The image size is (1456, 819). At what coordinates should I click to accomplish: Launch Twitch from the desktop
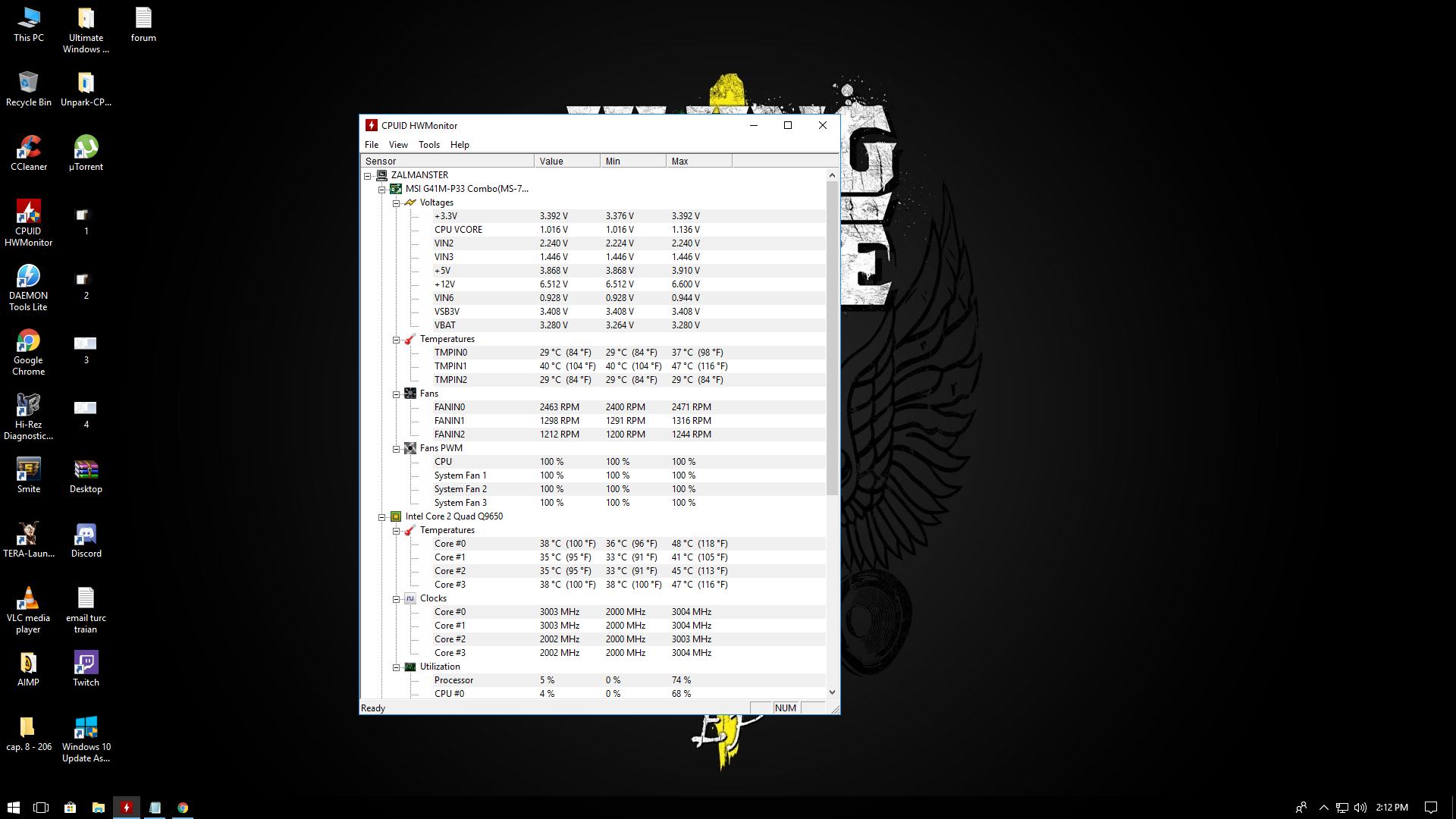[x=86, y=669]
